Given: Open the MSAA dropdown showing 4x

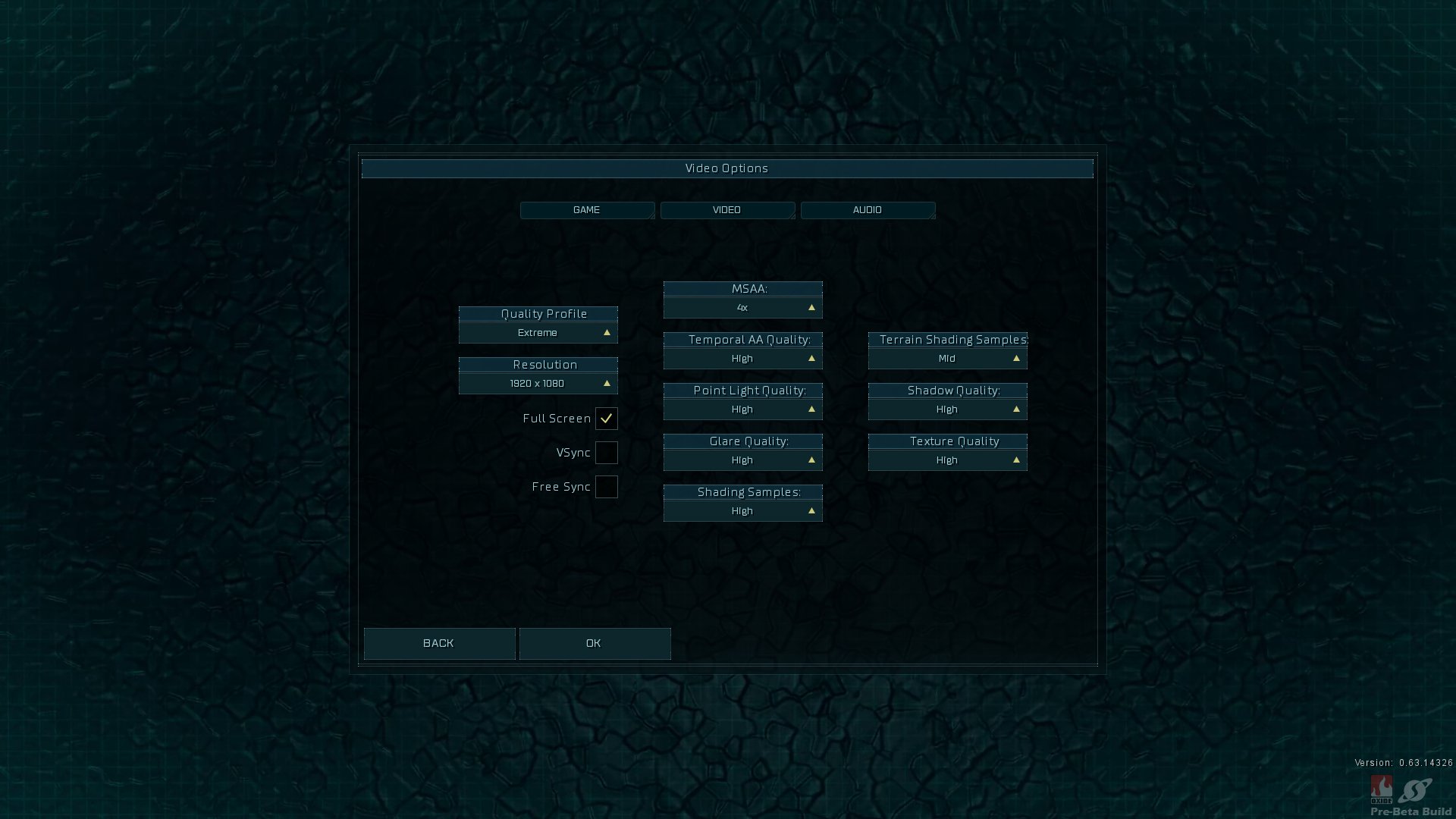Looking at the screenshot, I should point(743,308).
